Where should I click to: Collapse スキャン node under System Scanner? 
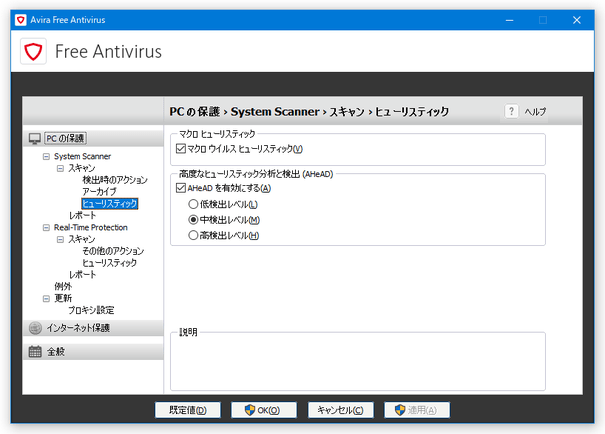[60, 168]
